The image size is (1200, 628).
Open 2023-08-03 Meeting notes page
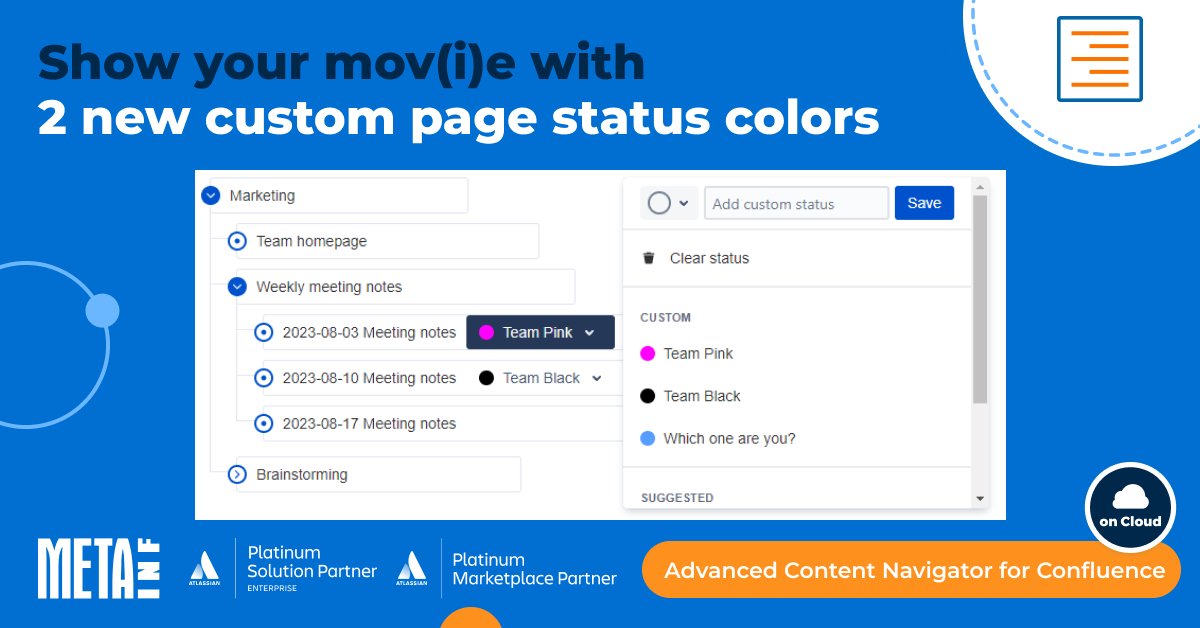click(369, 333)
